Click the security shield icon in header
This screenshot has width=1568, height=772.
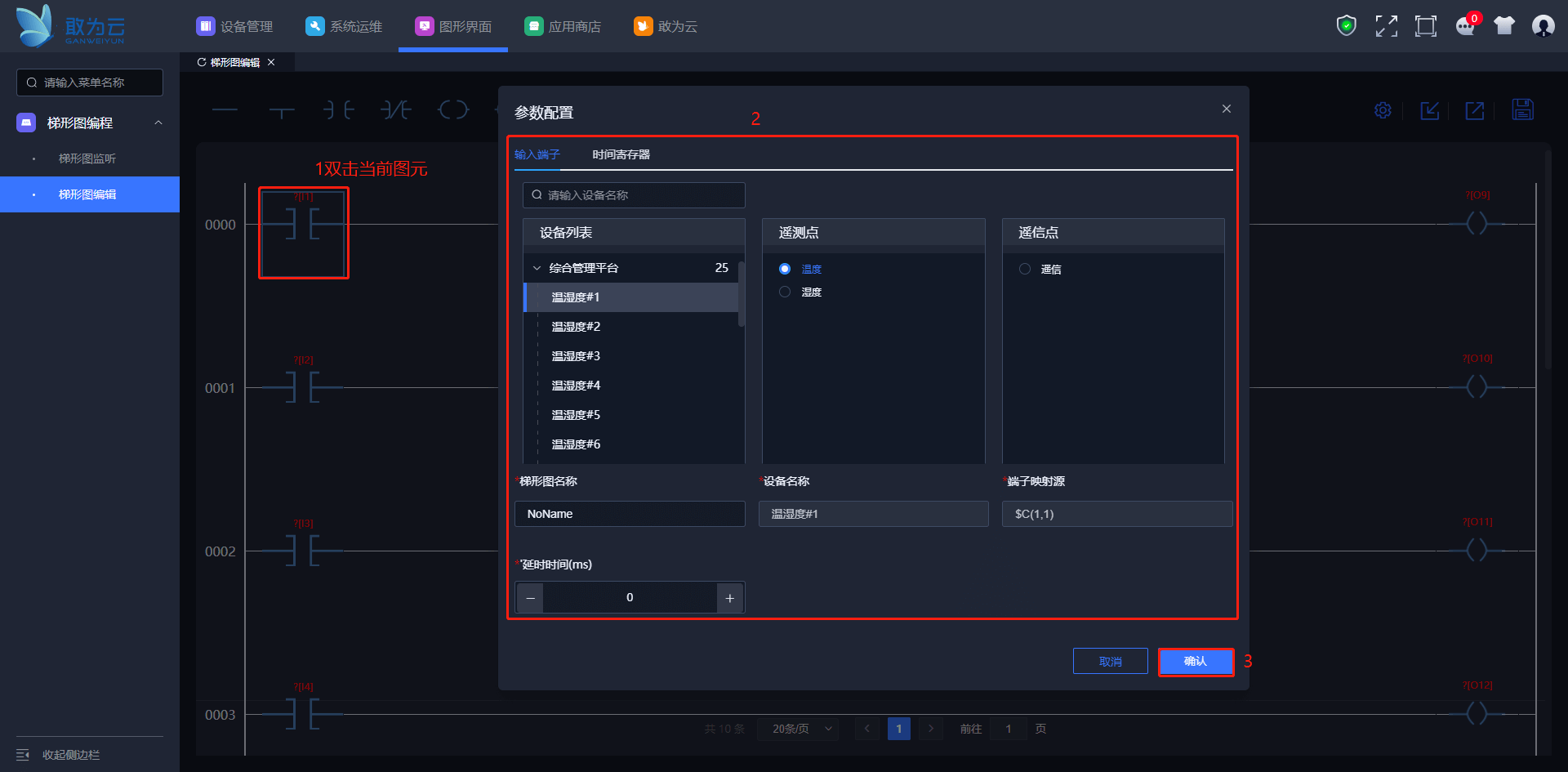(1346, 26)
